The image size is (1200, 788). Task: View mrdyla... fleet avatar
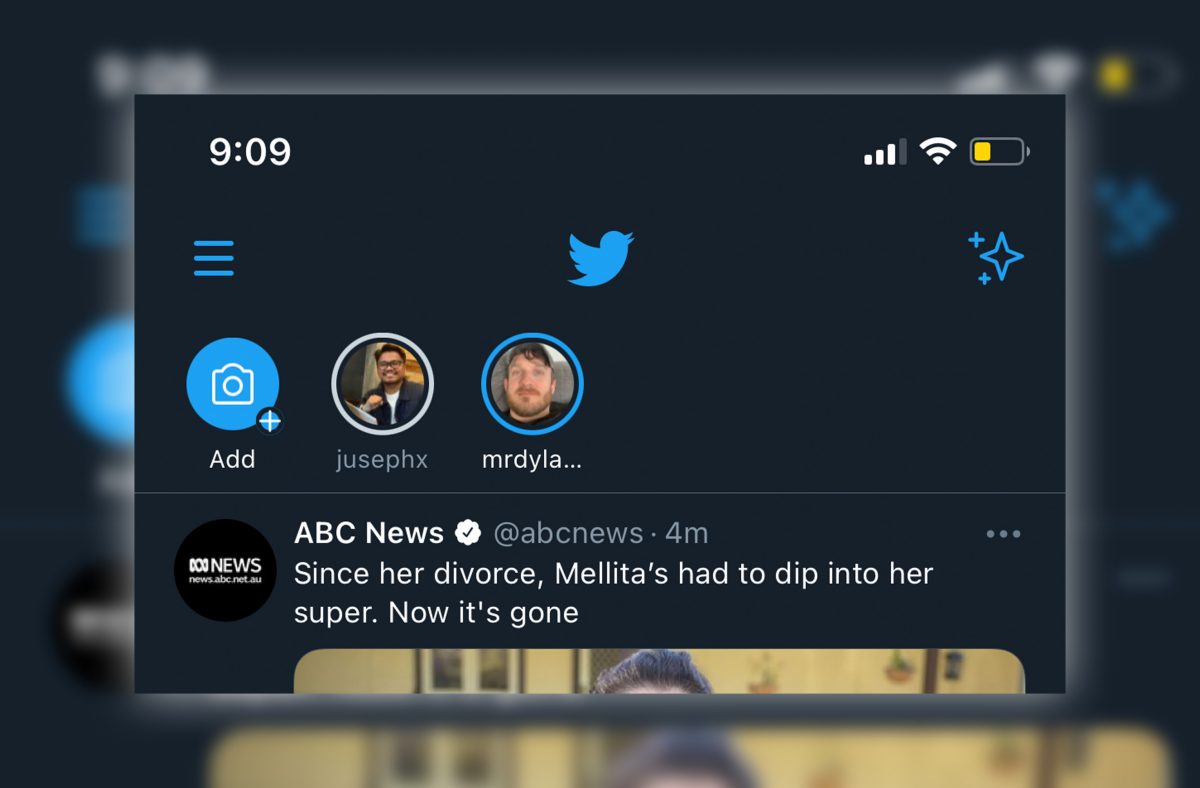pyautogui.click(x=532, y=384)
